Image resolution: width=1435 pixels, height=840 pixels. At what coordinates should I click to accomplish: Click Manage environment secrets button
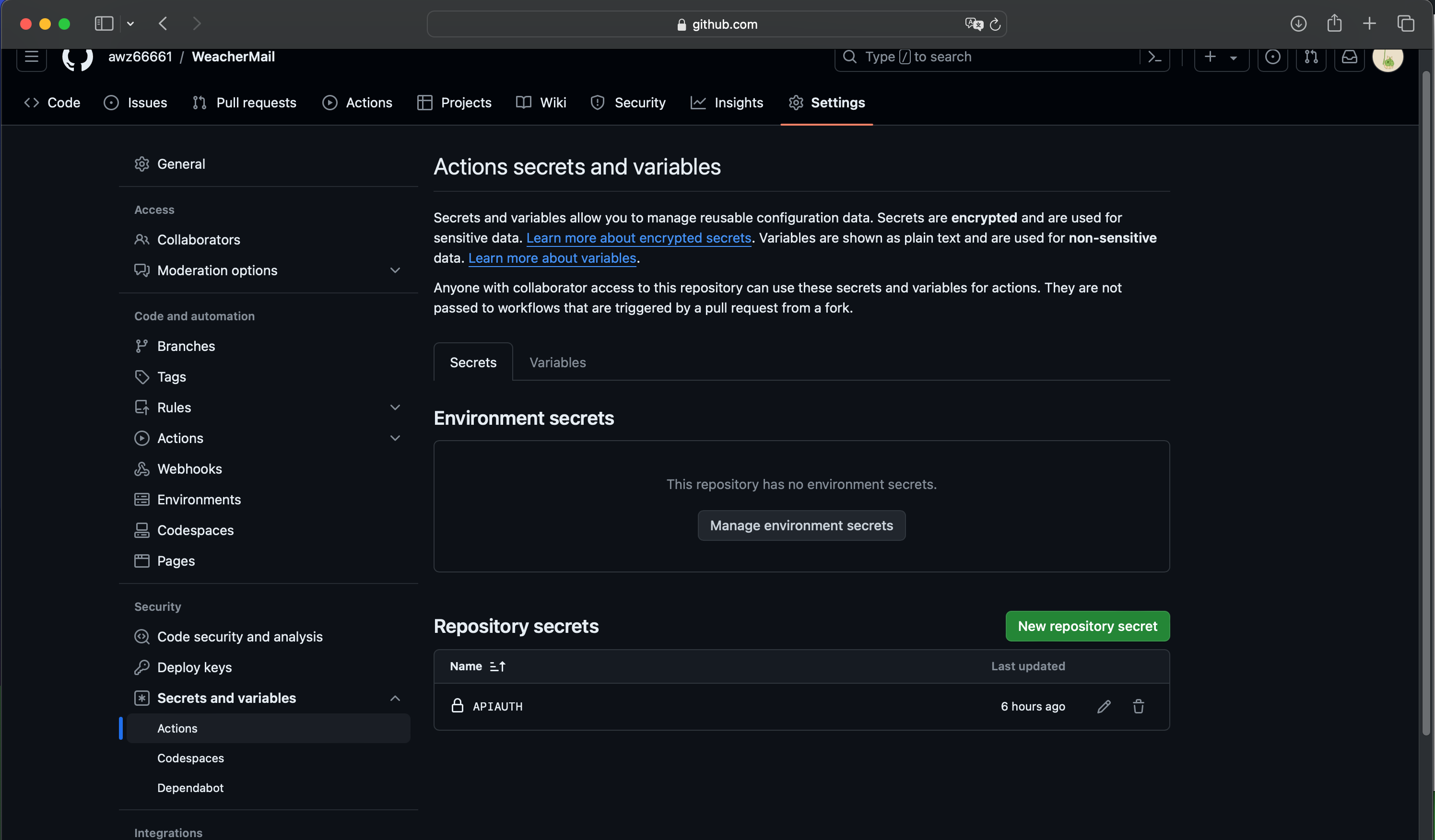pos(801,525)
